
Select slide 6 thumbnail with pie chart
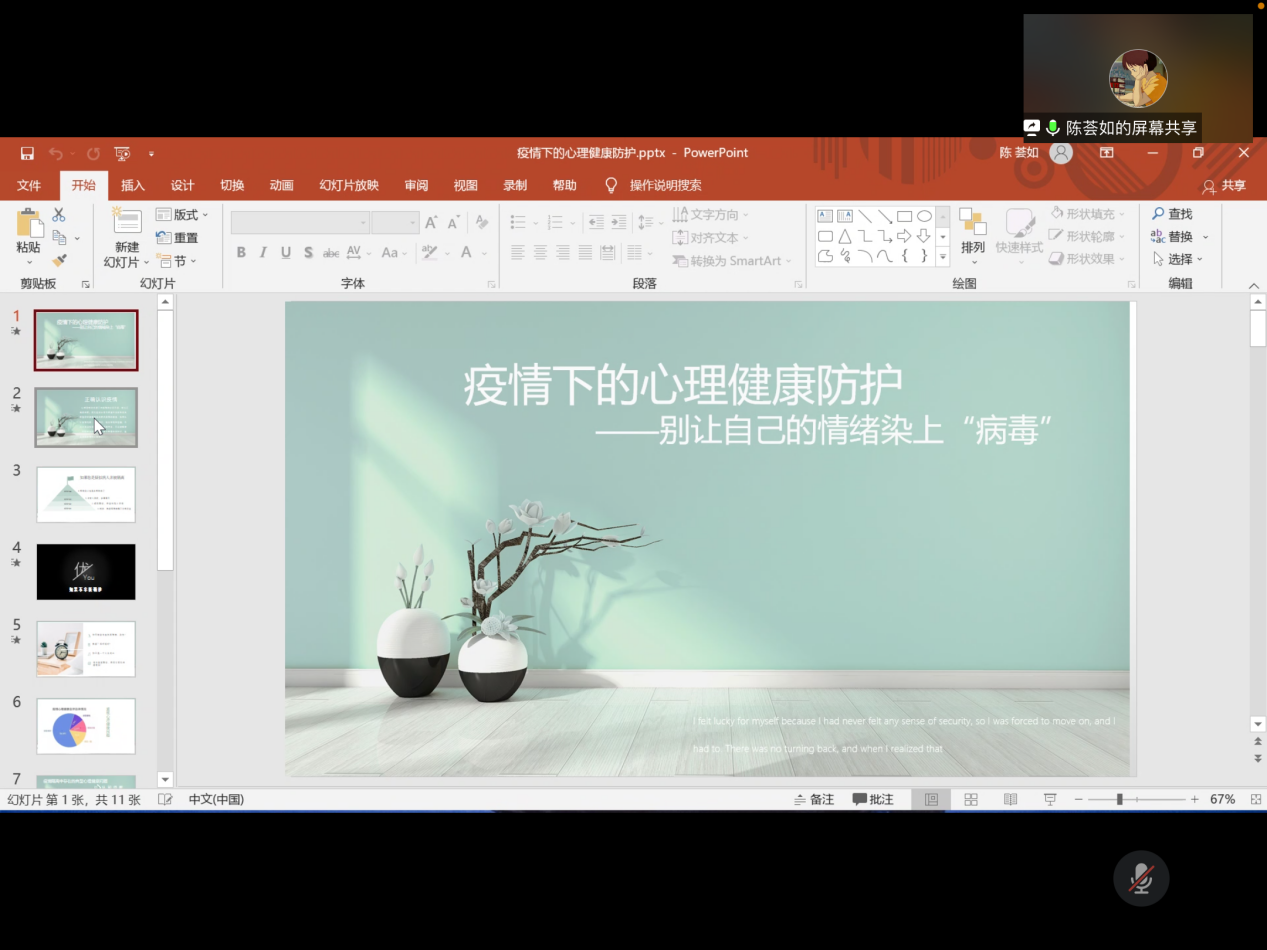click(86, 726)
